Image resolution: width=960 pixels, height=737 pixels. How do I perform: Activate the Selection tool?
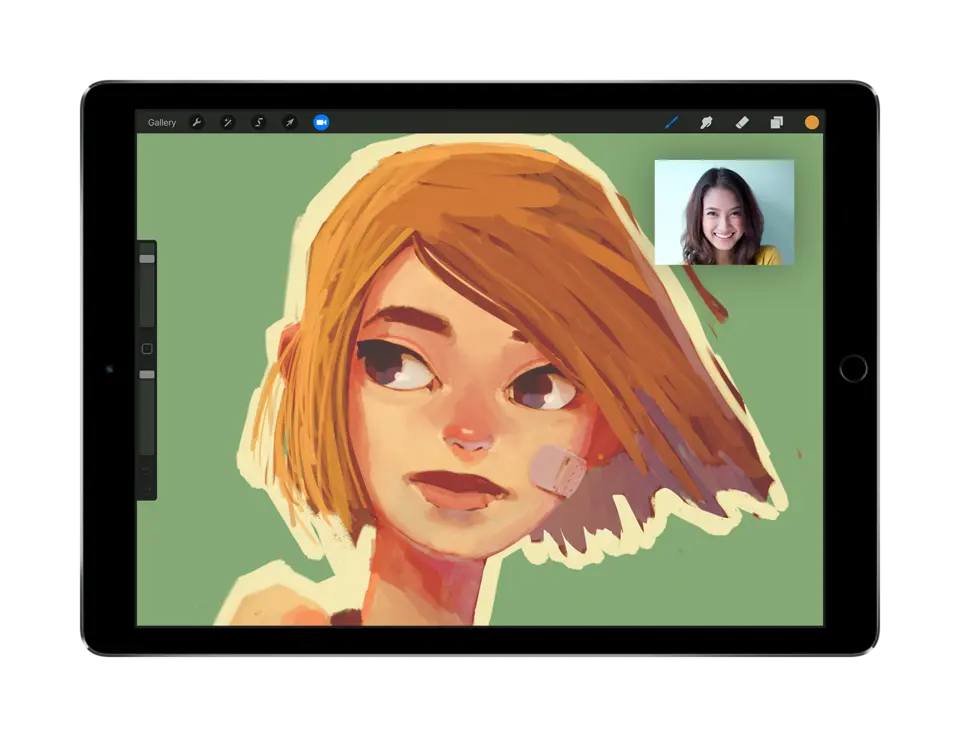click(x=259, y=122)
